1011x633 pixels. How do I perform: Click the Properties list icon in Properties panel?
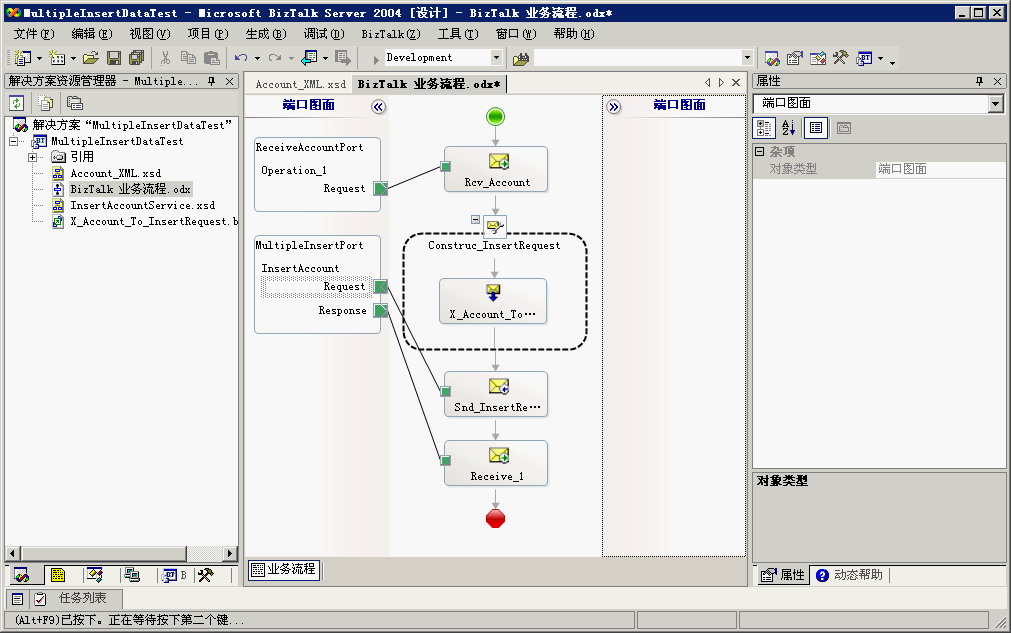816,128
